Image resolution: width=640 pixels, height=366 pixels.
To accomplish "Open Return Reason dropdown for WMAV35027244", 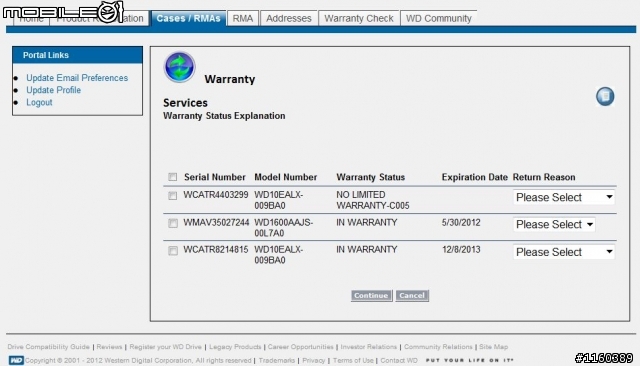I will pos(554,224).
